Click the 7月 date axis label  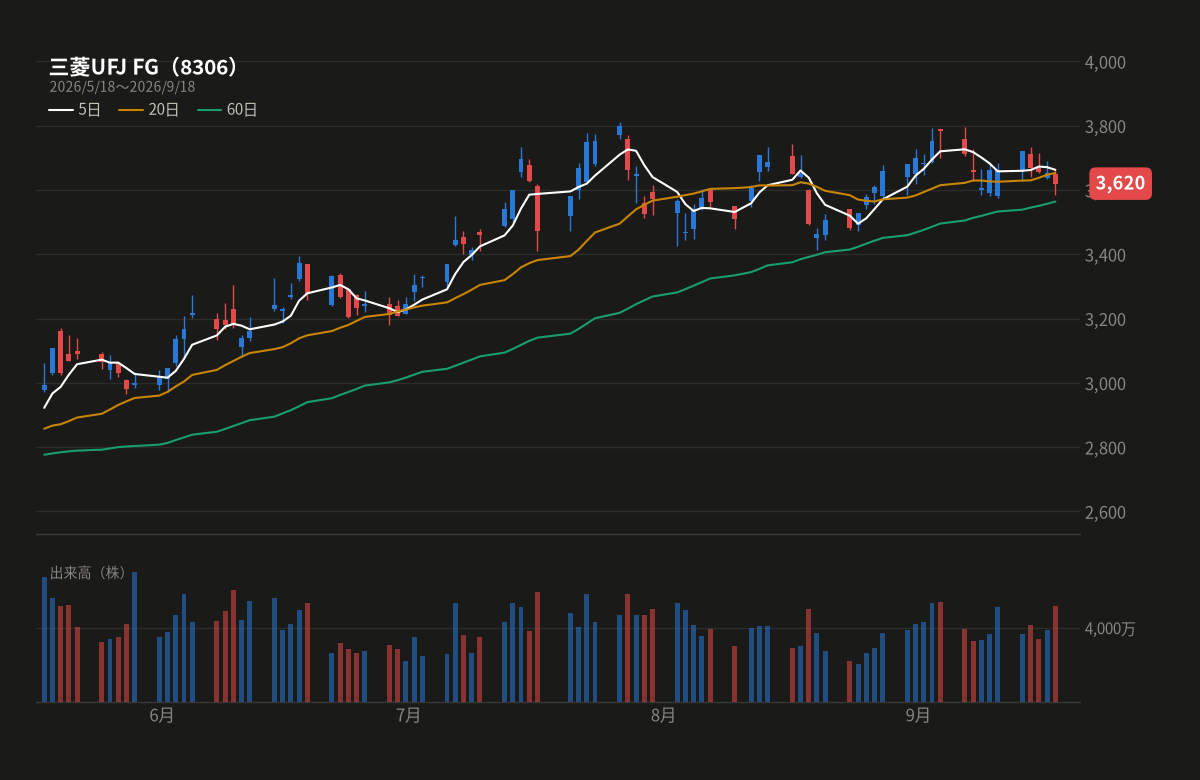pos(408,716)
